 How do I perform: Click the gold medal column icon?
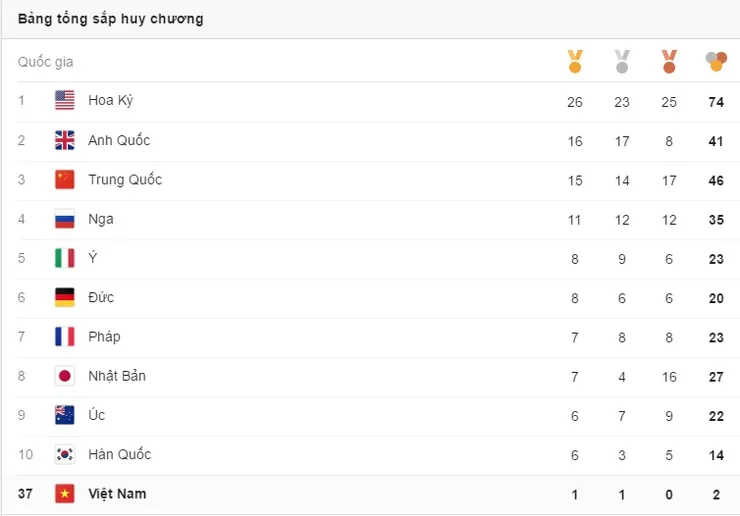point(575,61)
